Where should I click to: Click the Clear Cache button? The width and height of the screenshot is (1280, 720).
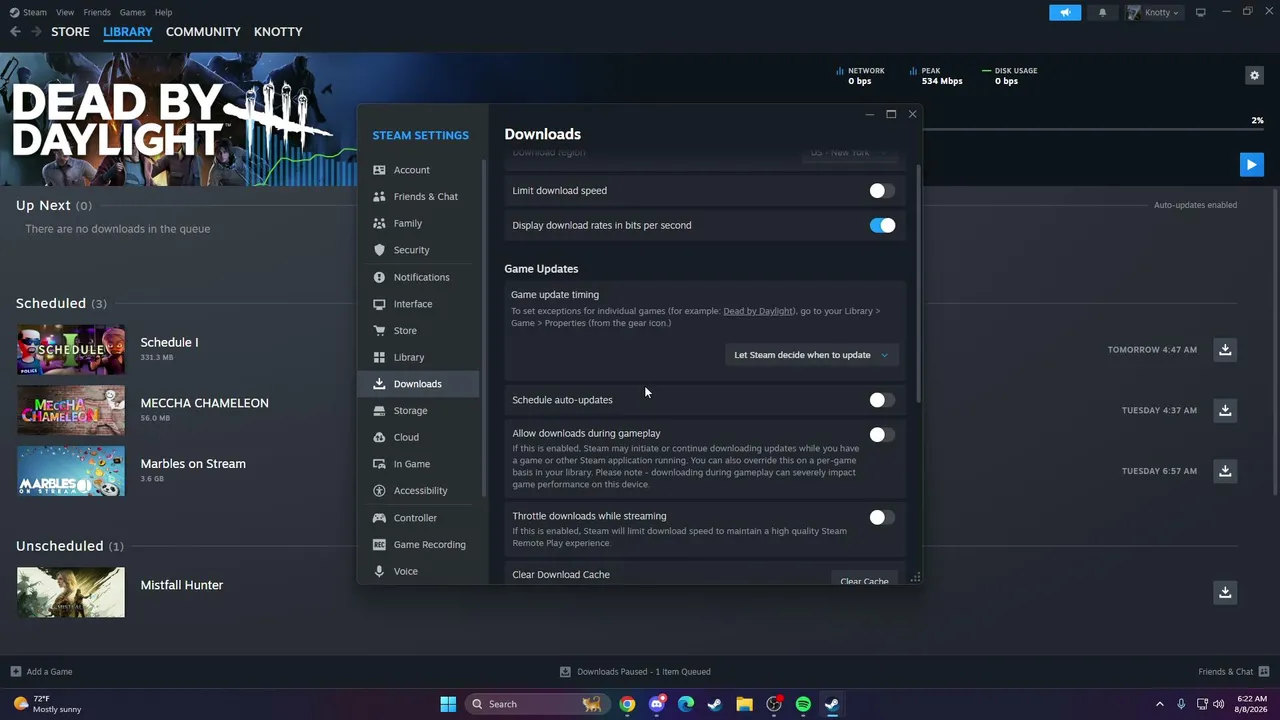point(864,579)
